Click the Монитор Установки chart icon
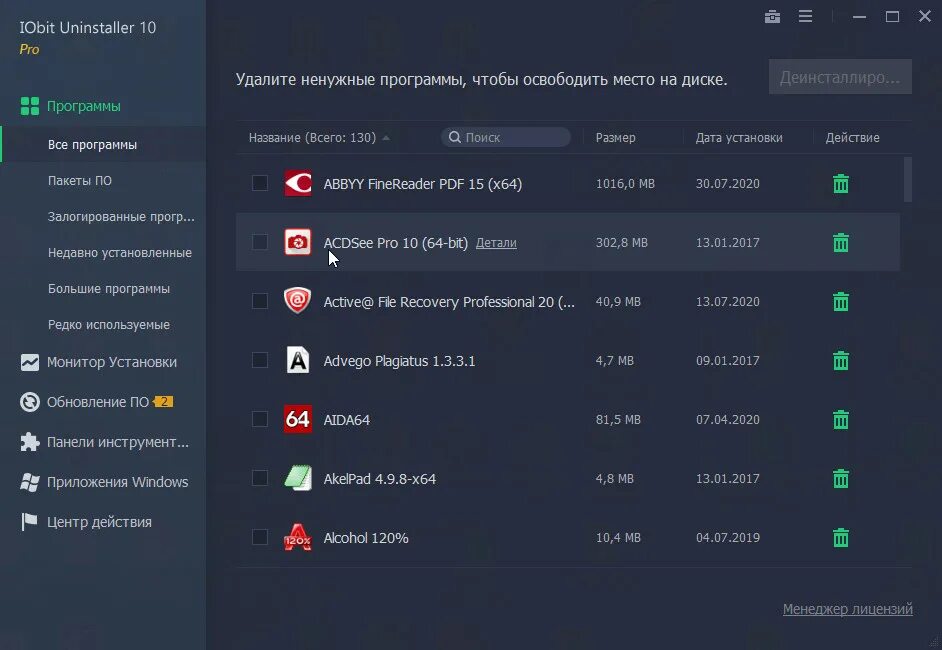The image size is (942, 650). pyautogui.click(x=29, y=362)
